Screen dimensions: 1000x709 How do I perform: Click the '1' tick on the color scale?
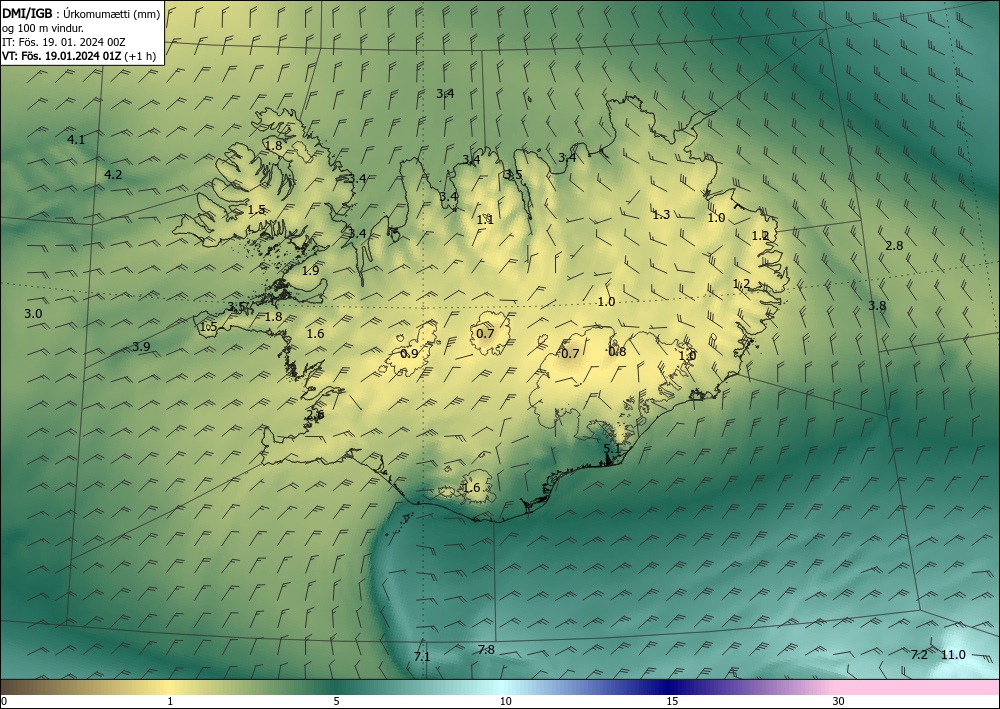tap(170, 702)
